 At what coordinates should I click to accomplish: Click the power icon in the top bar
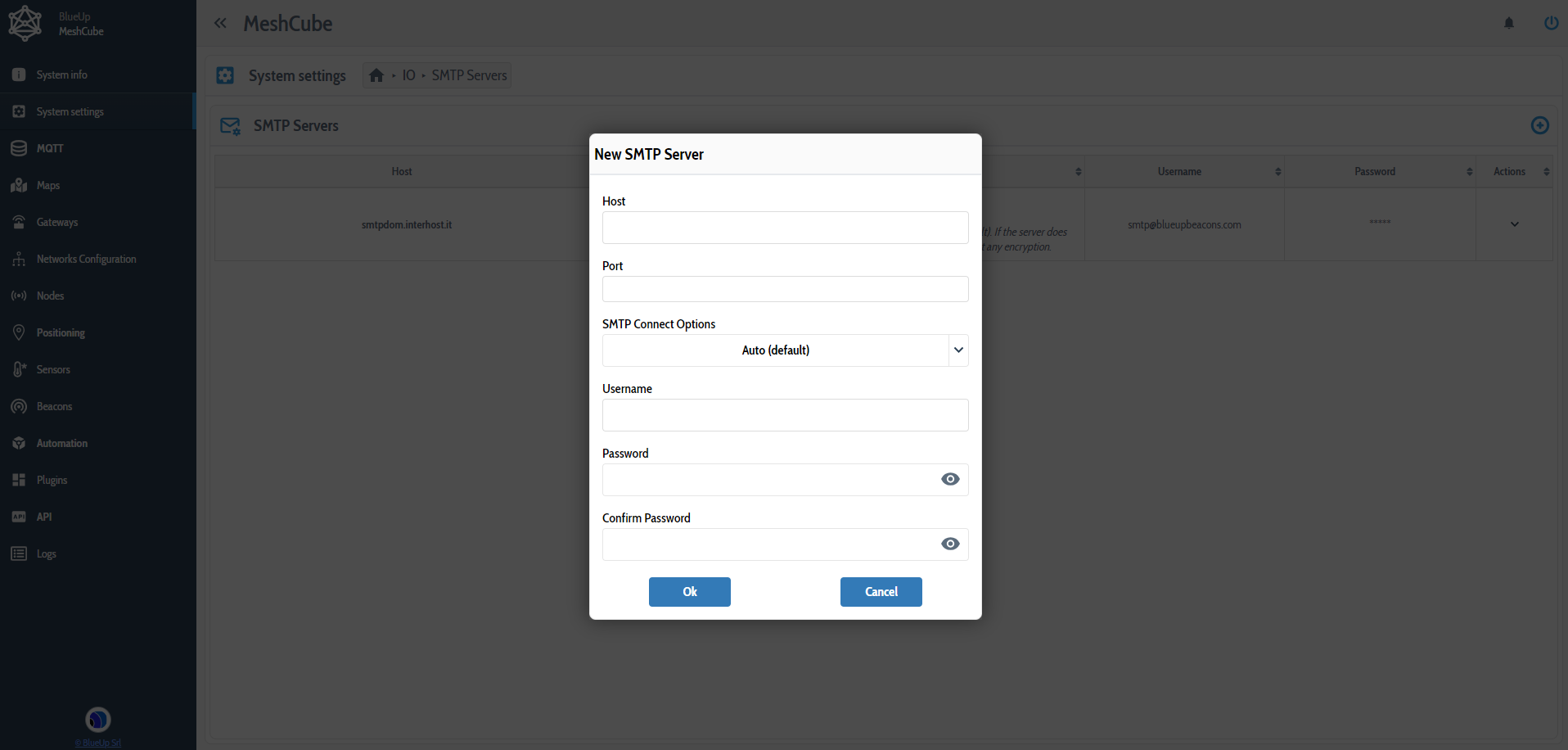[x=1551, y=23]
